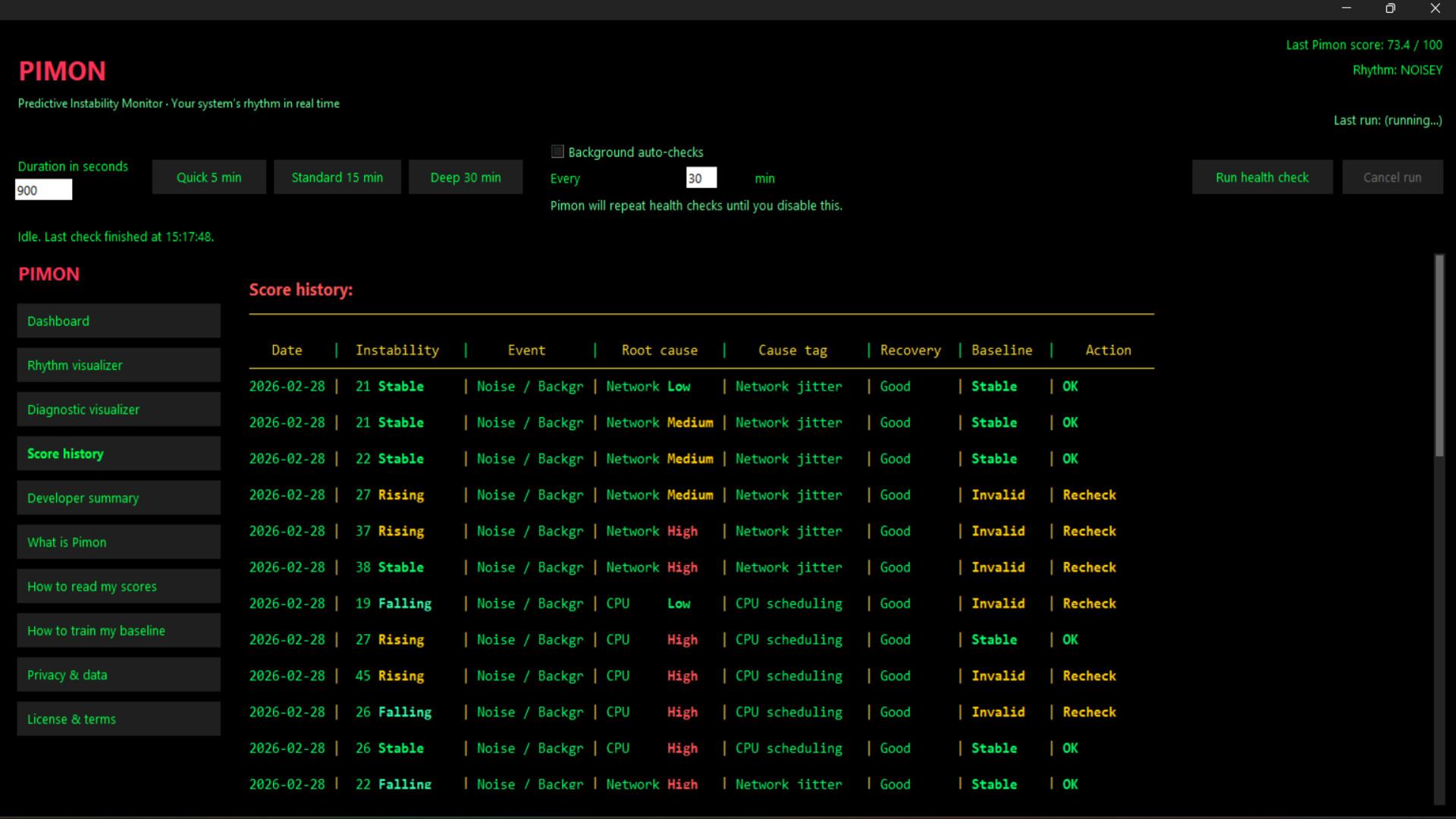Open the Developer summary page

pyautogui.click(x=118, y=497)
